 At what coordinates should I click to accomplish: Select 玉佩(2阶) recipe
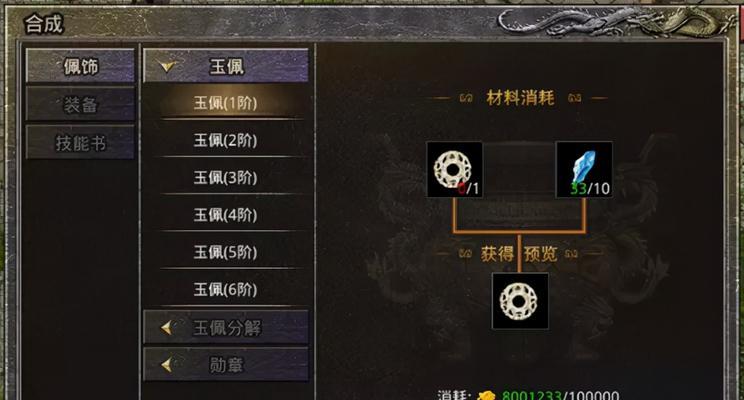226,140
